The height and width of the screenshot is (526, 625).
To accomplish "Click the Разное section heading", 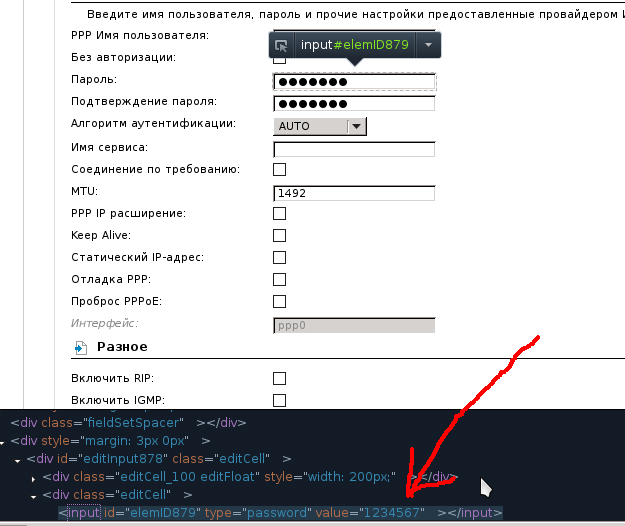I will 122,347.
